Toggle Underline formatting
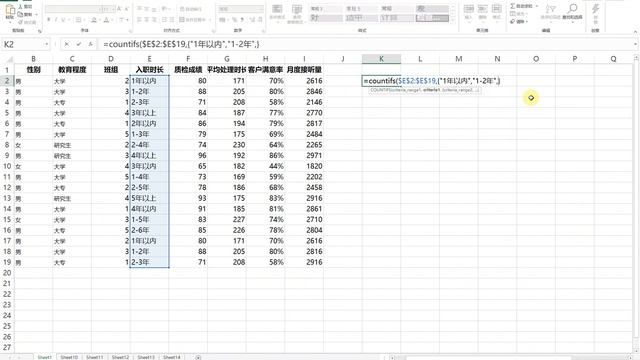The image size is (640, 360). (x=63, y=20)
